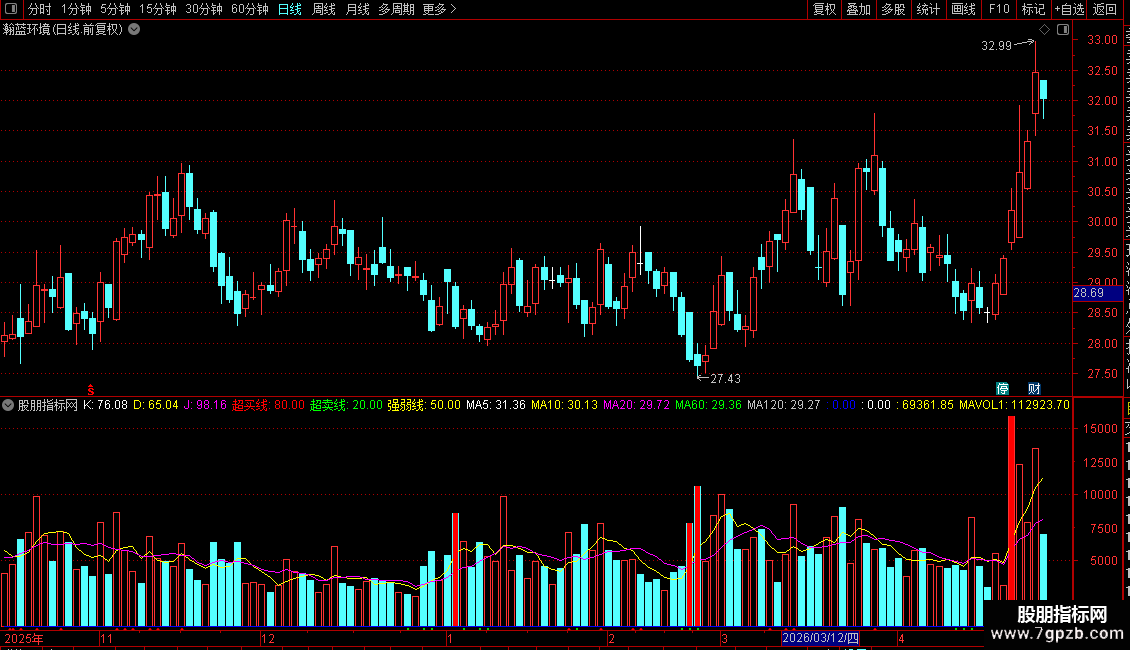The height and width of the screenshot is (650, 1130).
Task: Click the cyan 停 marker icon
Action: [1002, 388]
